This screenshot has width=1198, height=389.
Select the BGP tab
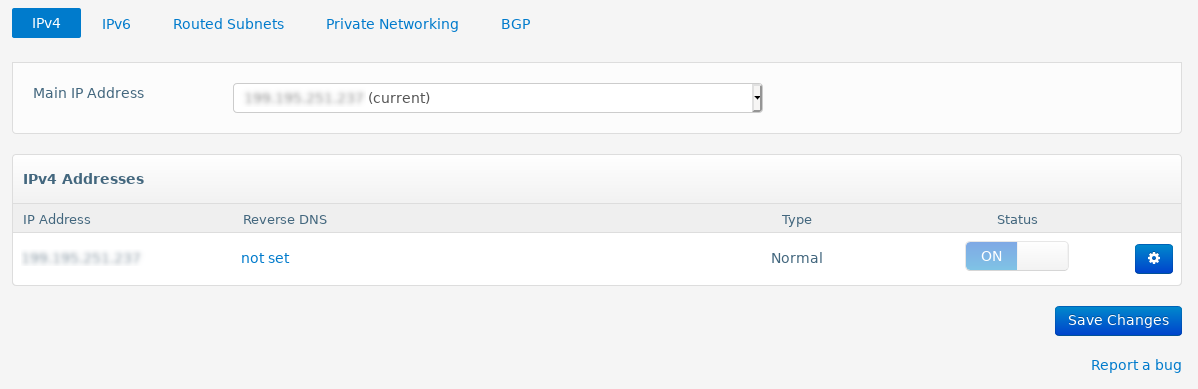(516, 24)
